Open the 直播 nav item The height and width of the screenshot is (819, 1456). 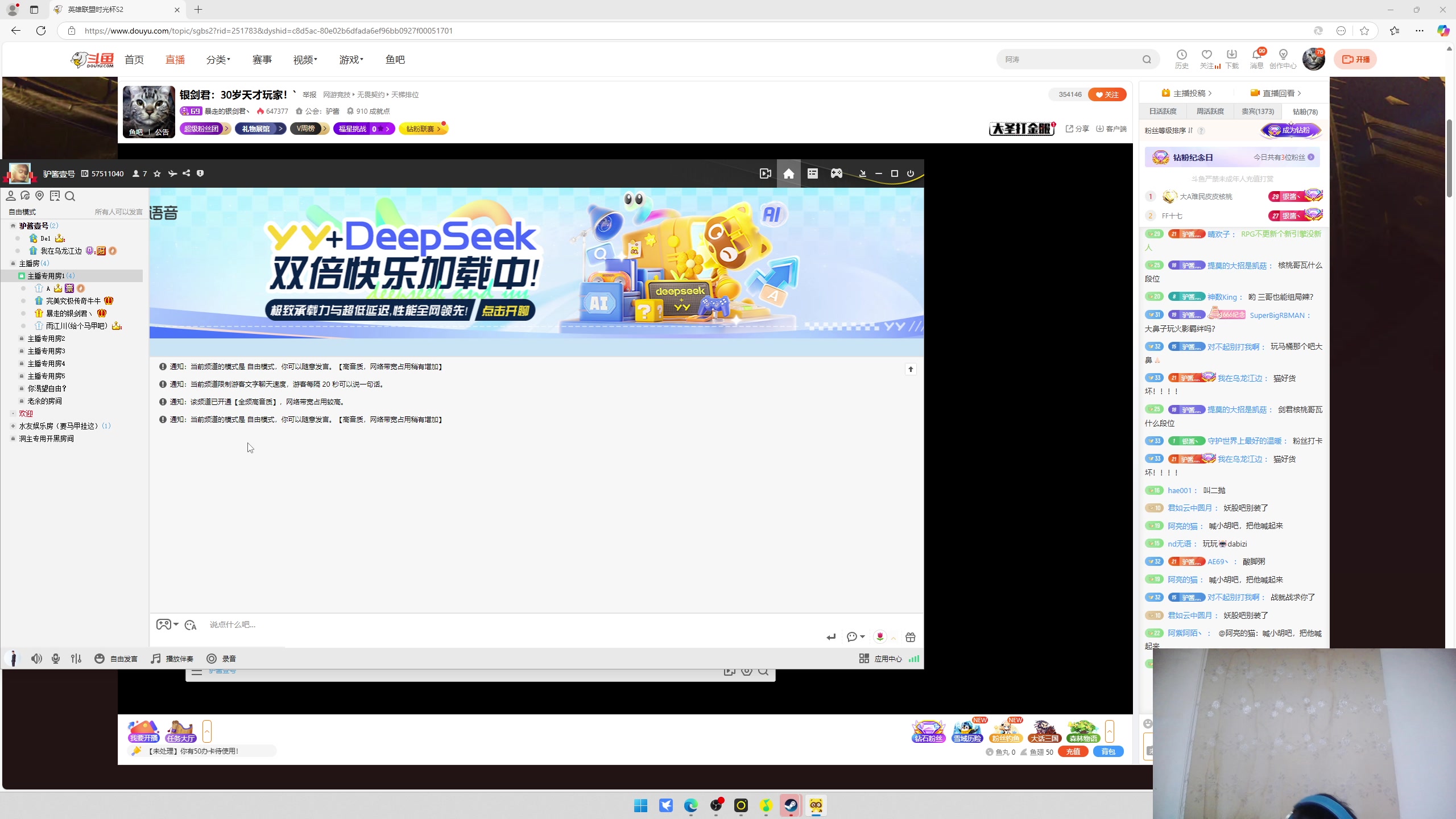pos(175,60)
